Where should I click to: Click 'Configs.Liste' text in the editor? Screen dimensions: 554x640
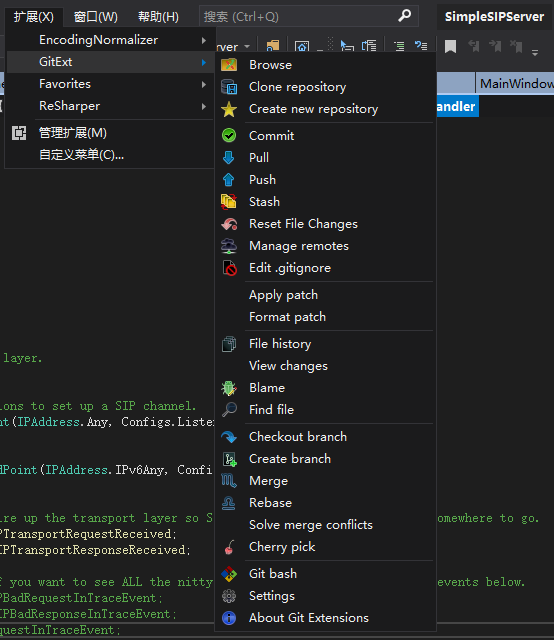(x=167, y=422)
